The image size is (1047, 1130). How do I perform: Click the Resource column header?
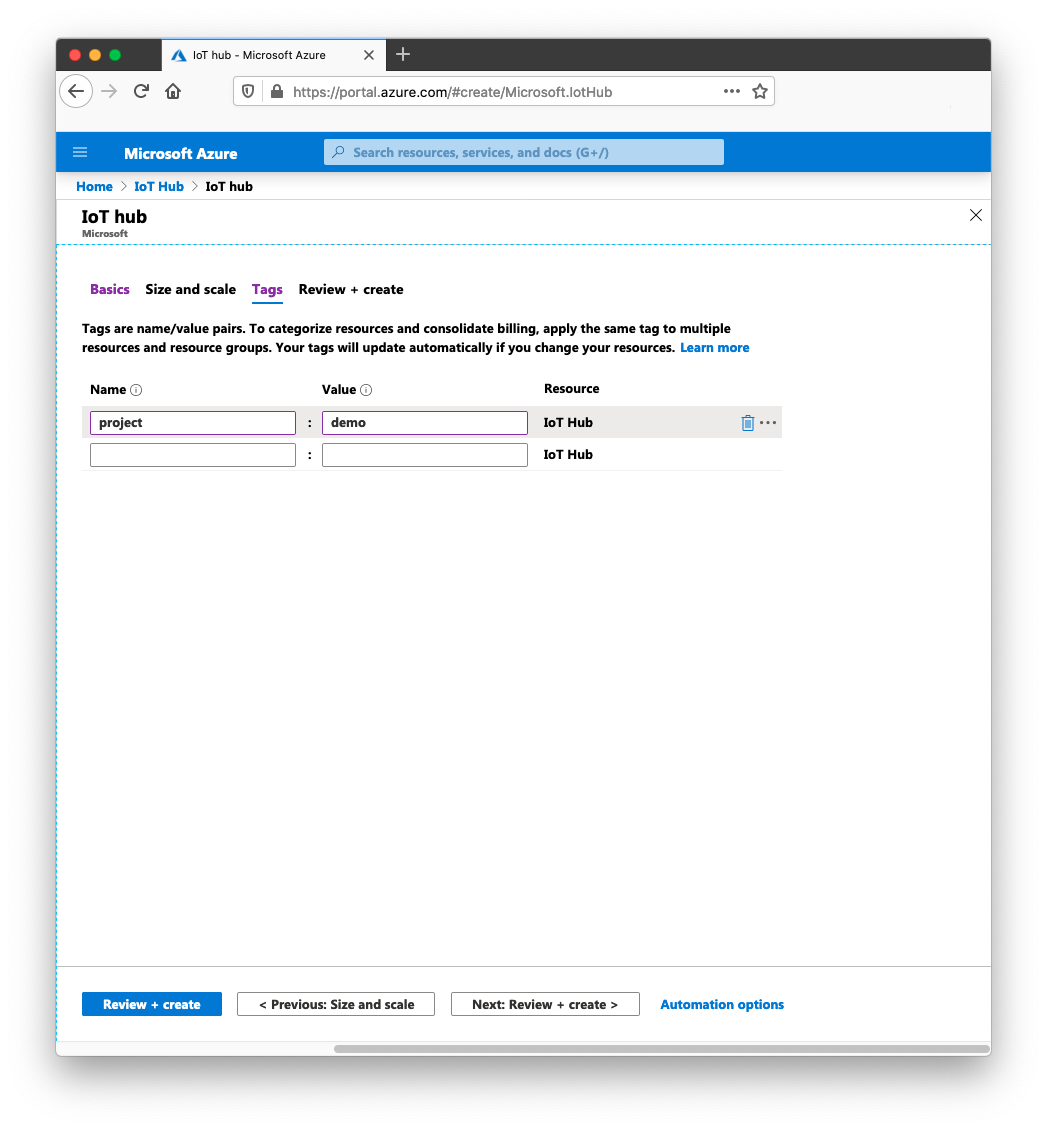[571, 388]
